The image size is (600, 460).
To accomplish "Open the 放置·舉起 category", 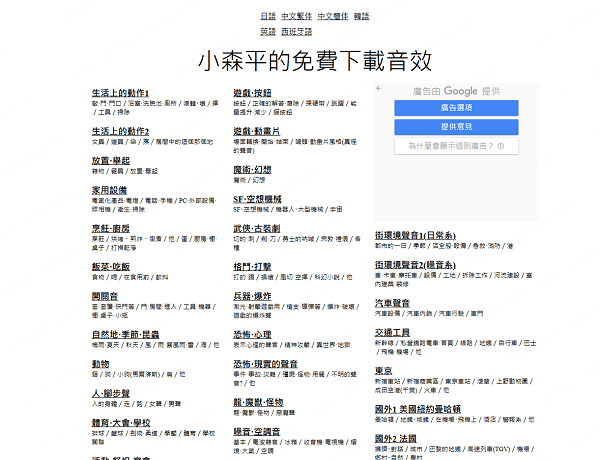I will tap(111, 161).
